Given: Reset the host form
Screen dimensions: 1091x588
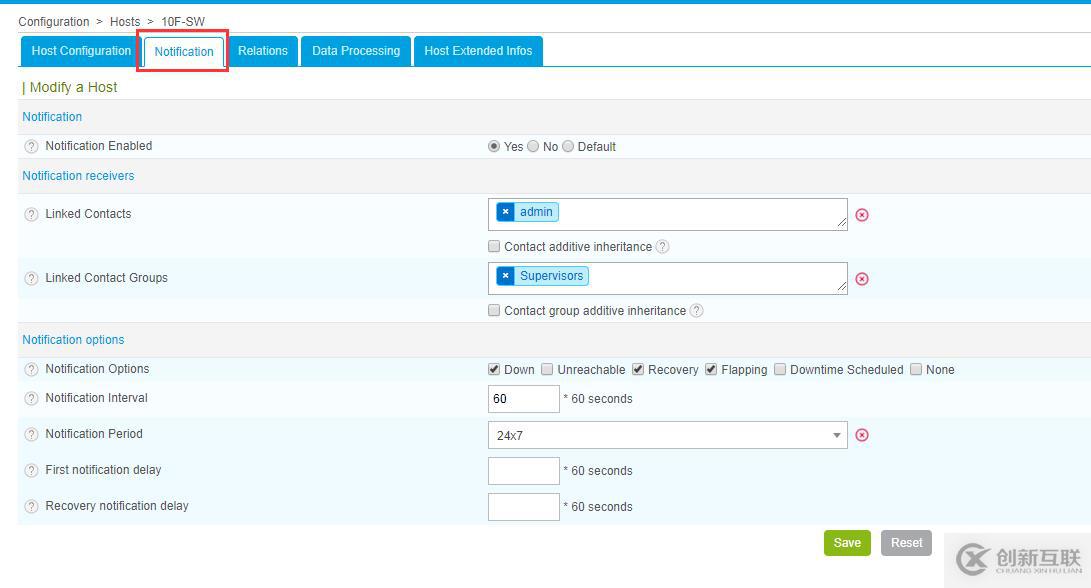Looking at the screenshot, I should click(906, 543).
